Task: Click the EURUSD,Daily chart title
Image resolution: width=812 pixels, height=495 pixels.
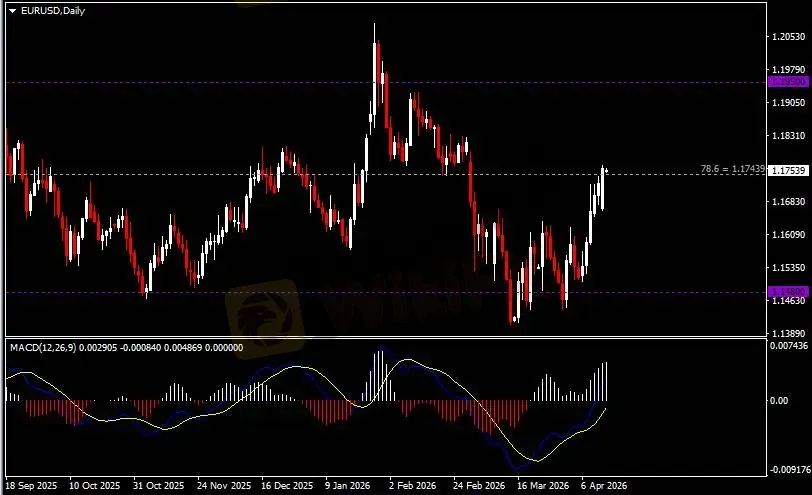Action: (x=53, y=11)
